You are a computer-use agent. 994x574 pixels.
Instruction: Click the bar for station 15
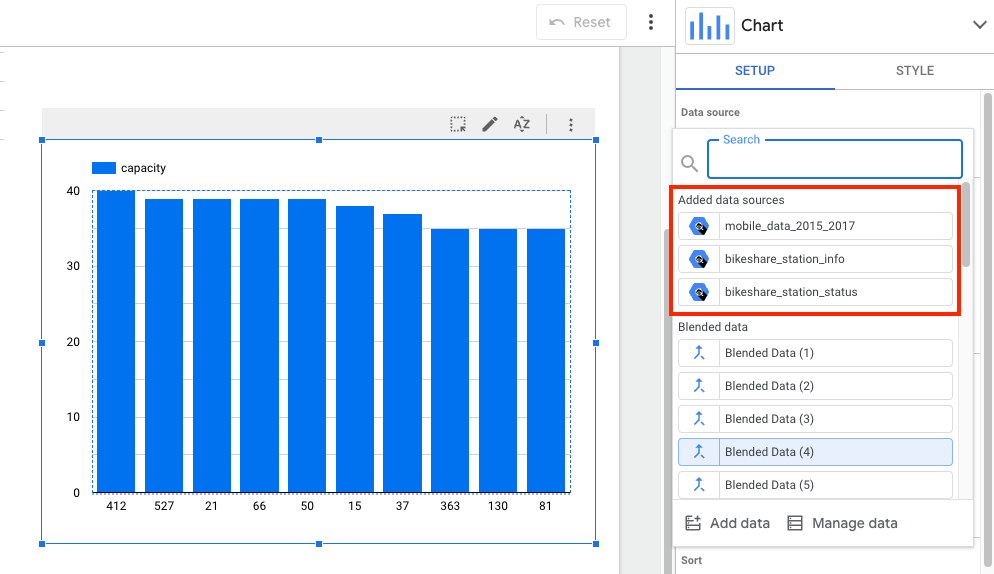pos(355,349)
